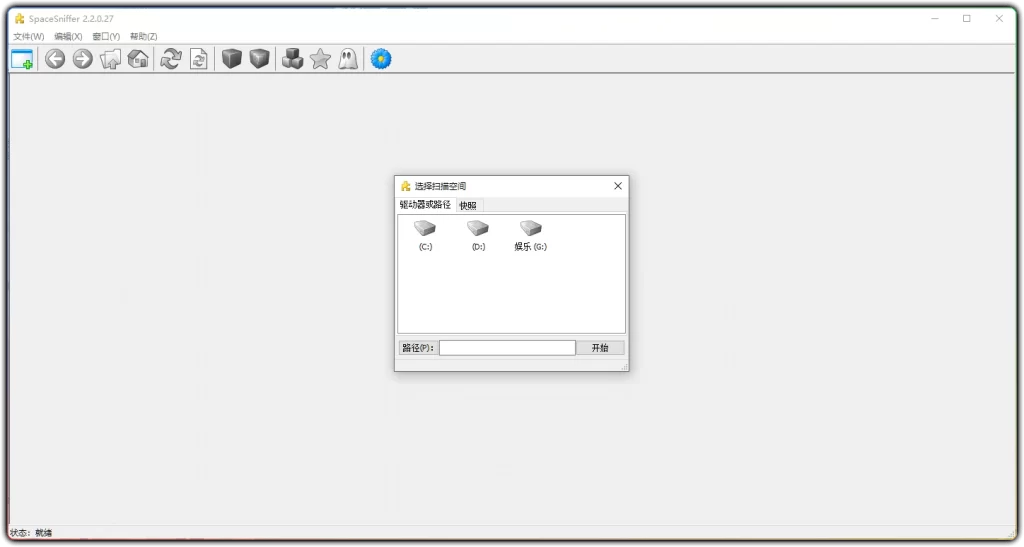Screen dimensions: 1024x547
Task: Maximize the SpaceSniffer window
Action: click(967, 19)
